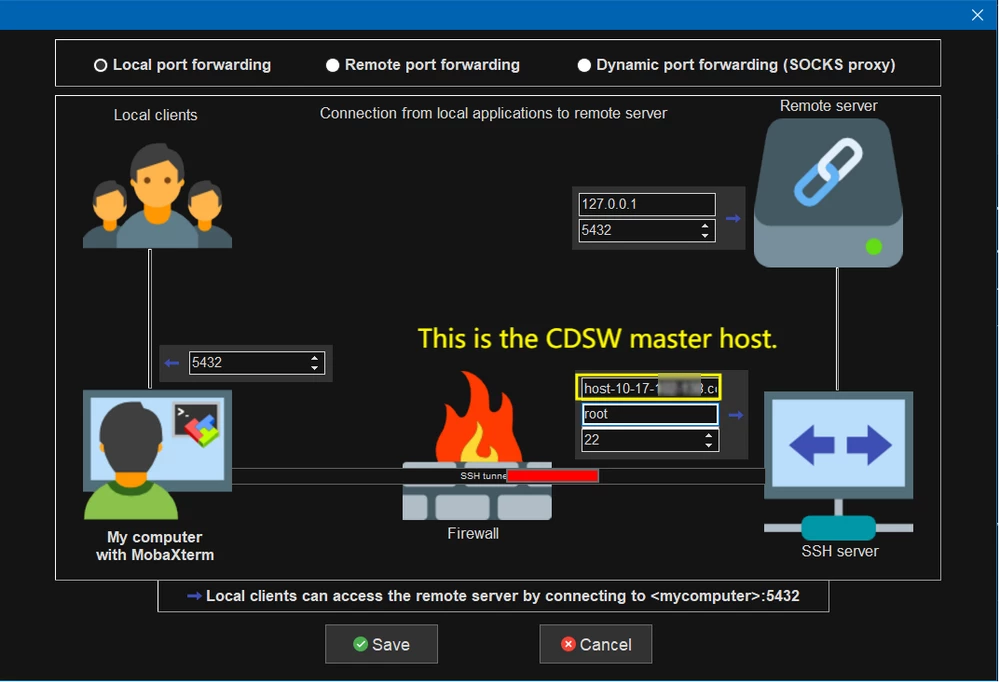Image resolution: width=999 pixels, height=682 pixels.
Task: Edit the SSH server hostname field
Action: tap(649, 388)
